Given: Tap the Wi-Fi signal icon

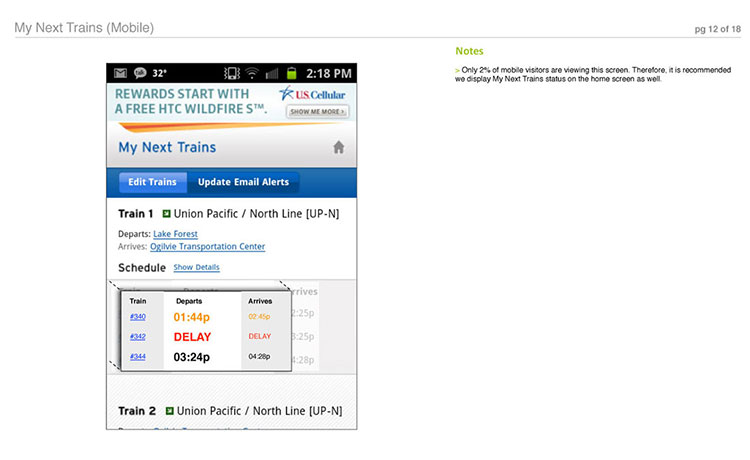Looking at the screenshot, I should coord(252,73).
